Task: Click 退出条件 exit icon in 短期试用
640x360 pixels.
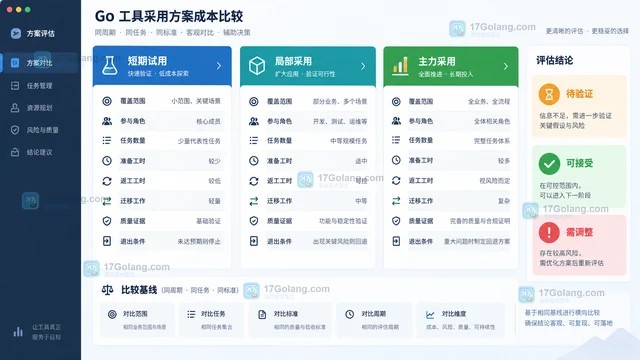Action: (107, 241)
